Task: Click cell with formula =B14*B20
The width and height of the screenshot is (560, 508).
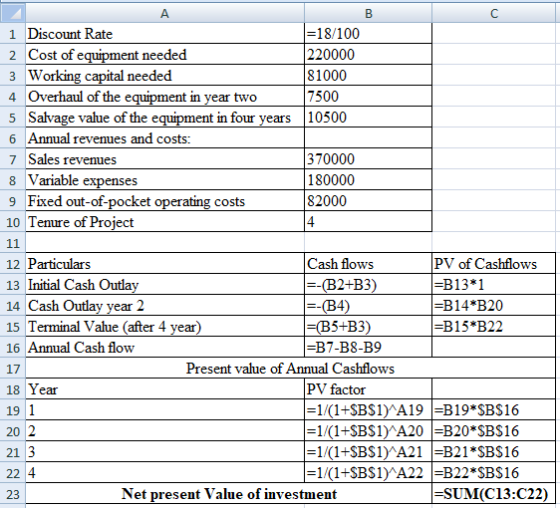Action: click(x=494, y=305)
